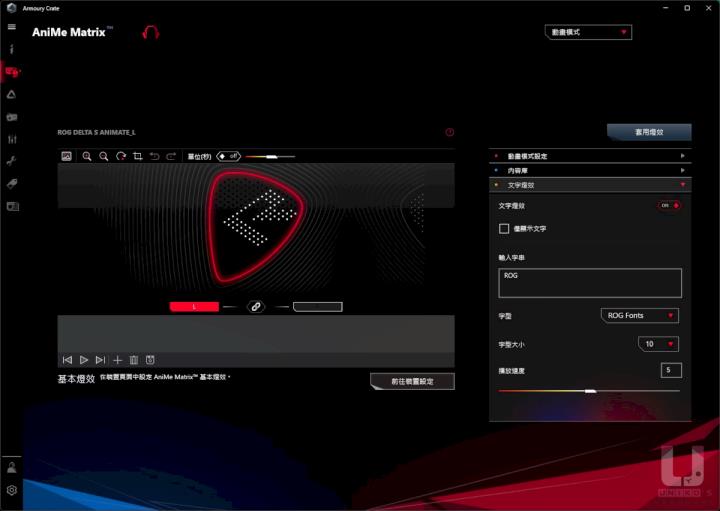Open the wrench tools icon in sidebar

click(x=11, y=161)
